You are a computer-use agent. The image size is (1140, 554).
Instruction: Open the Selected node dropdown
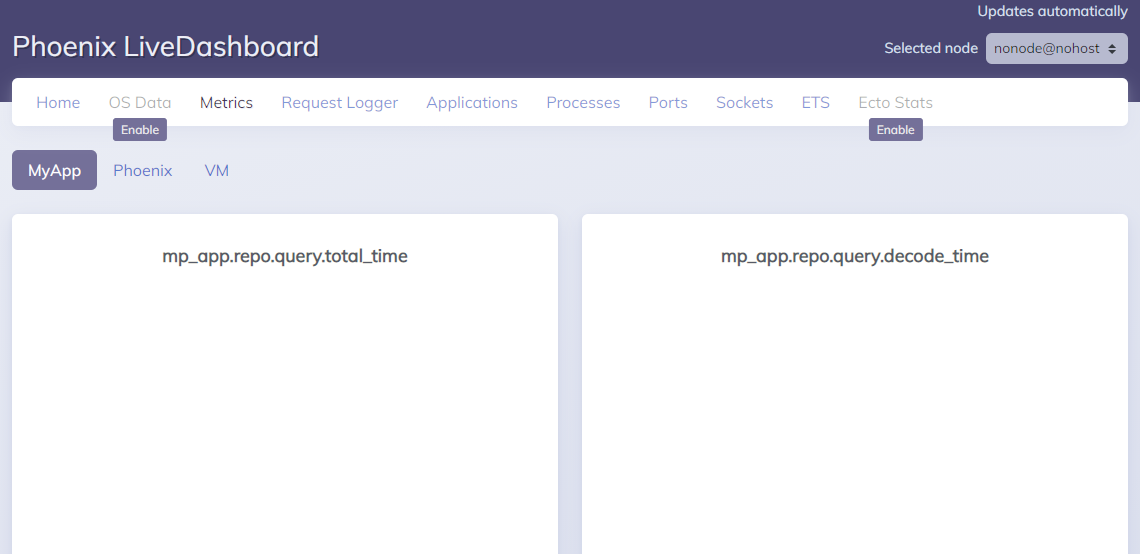pos(1056,49)
